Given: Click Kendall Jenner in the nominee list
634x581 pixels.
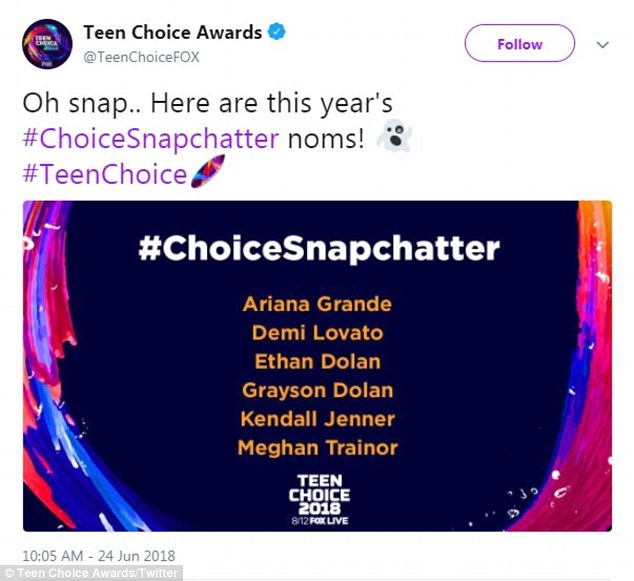Looking at the screenshot, I should (x=317, y=419).
